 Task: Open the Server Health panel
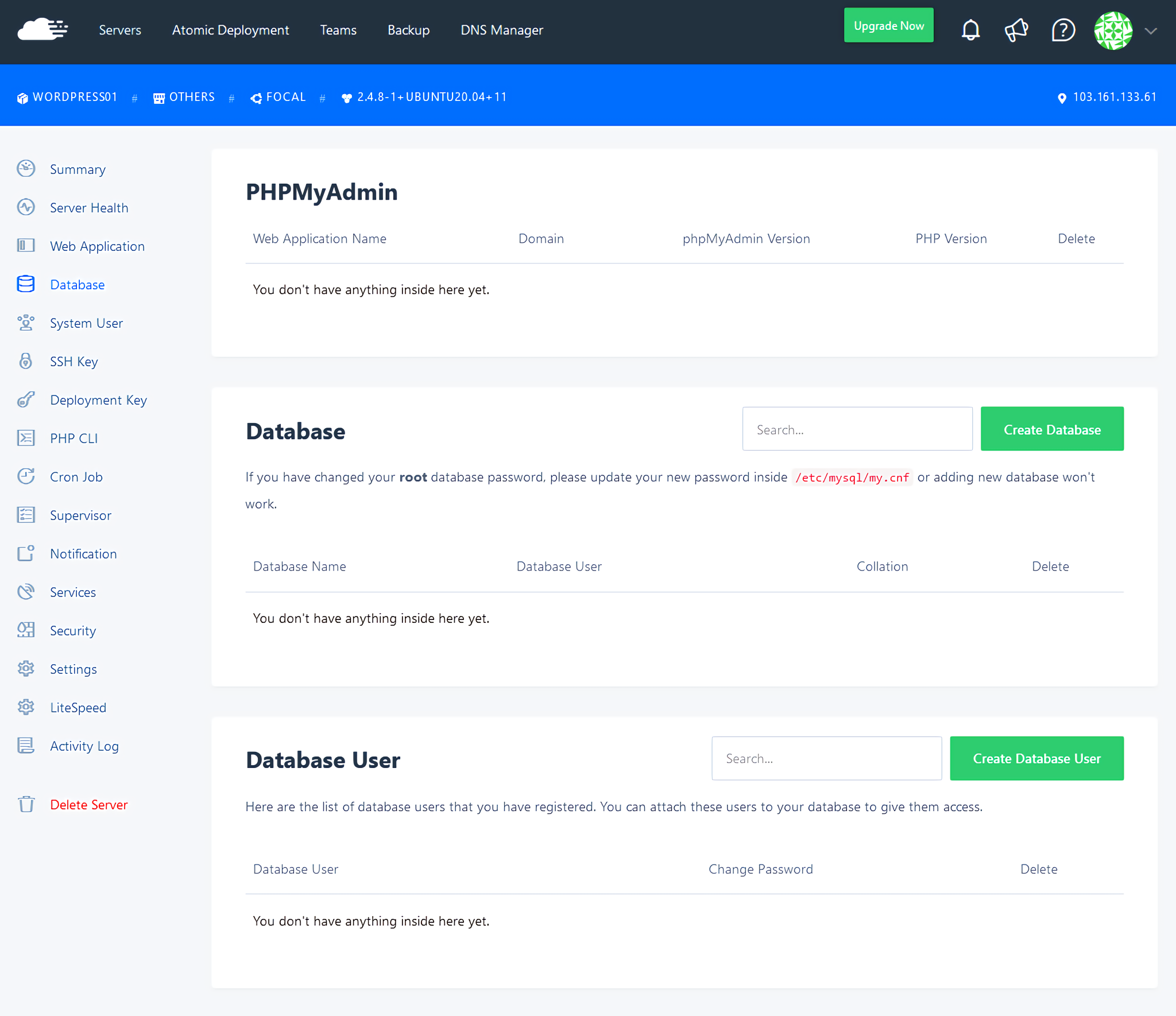(88, 207)
